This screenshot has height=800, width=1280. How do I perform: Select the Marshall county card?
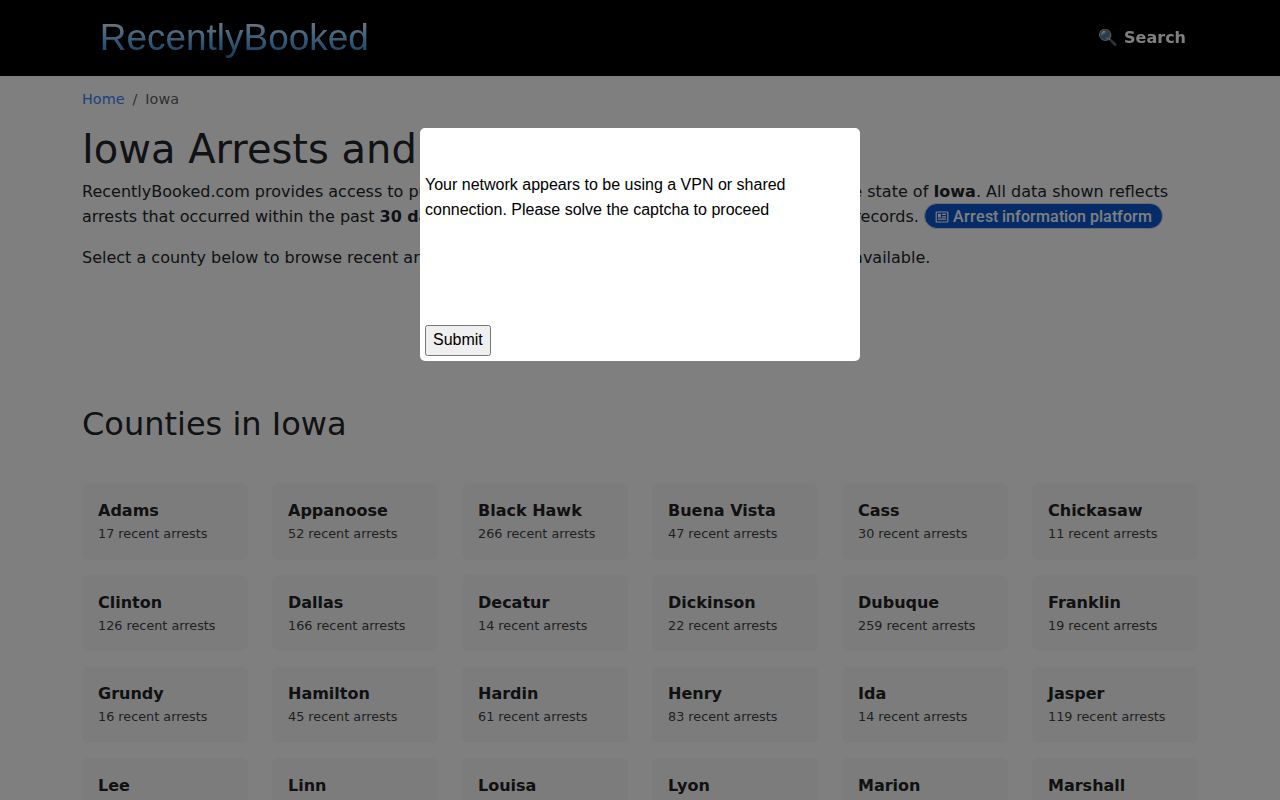click(1115, 779)
